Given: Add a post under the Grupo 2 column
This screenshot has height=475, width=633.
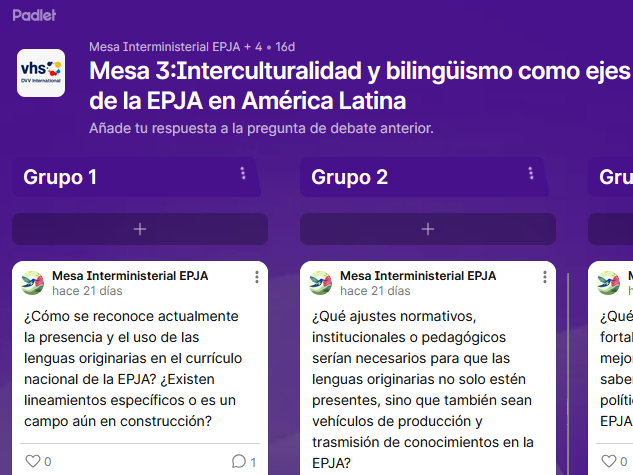Looking at the screenshot, I should [x=427, y=229].
